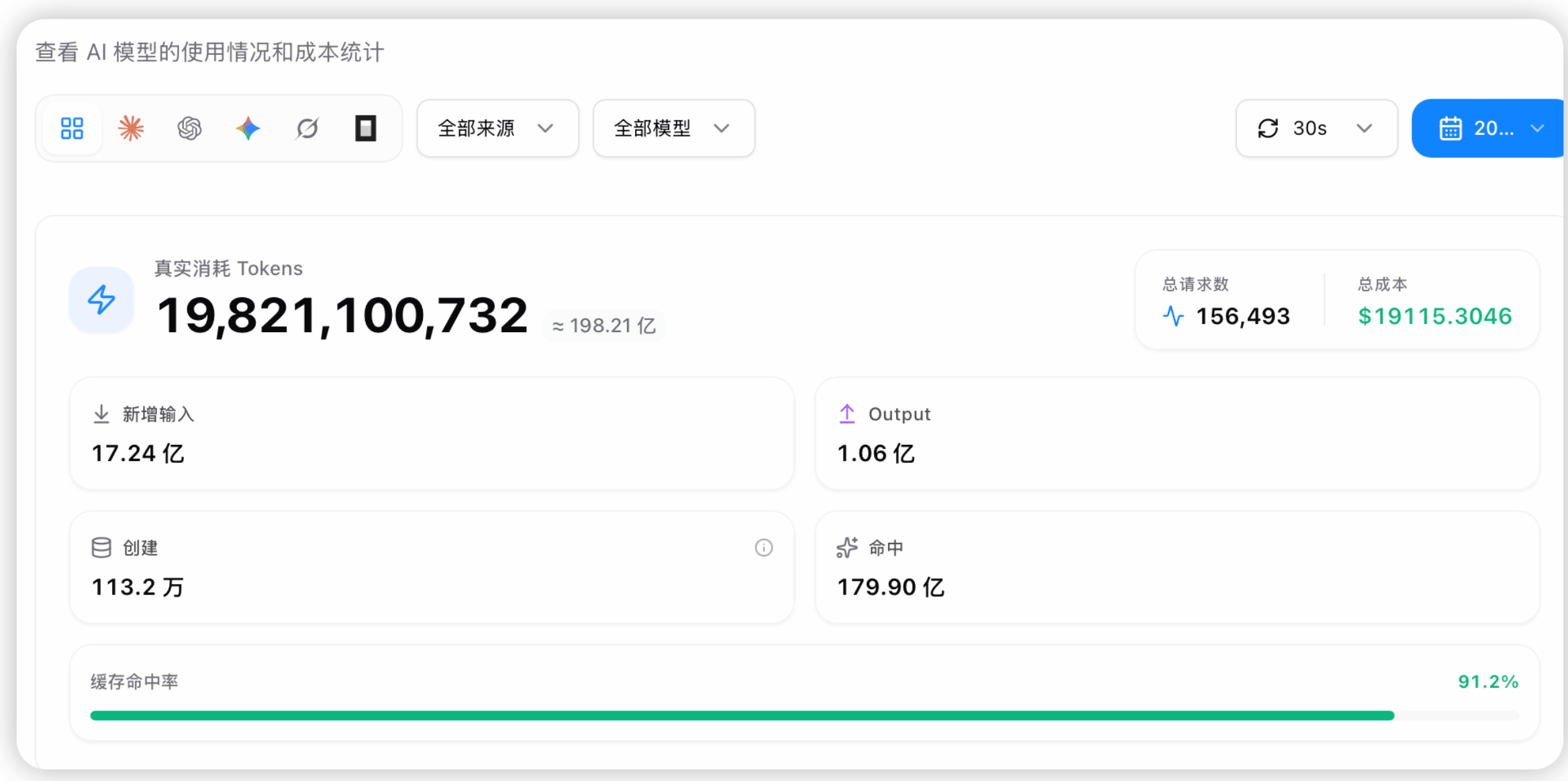Click the 1.06 亿 output value
Screen dimensions: 1568x781
[x=876, y=454]
